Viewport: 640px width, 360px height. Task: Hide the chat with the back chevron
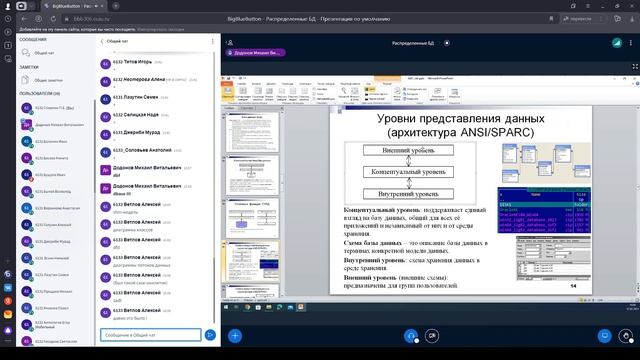[x=102, y=41]
